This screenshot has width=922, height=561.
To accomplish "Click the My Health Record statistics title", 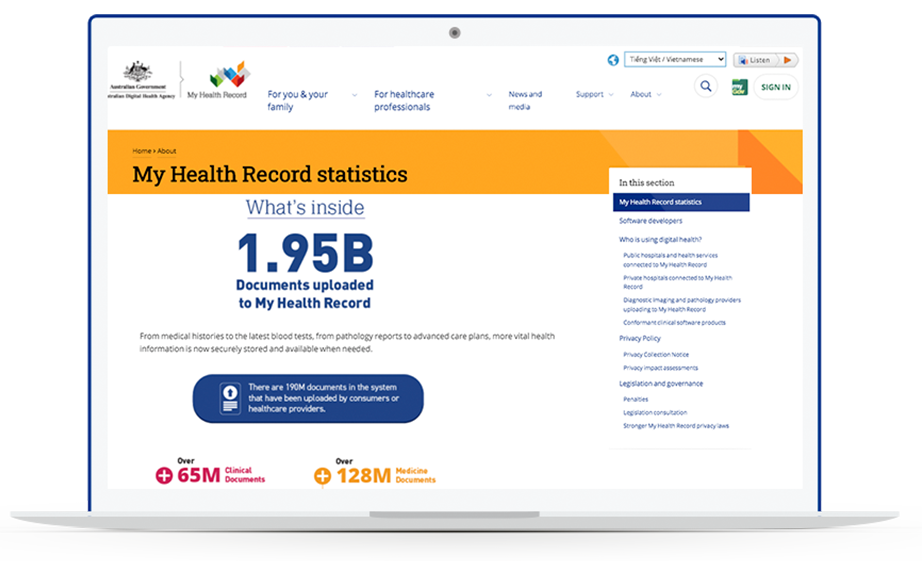I will (270, 175).
